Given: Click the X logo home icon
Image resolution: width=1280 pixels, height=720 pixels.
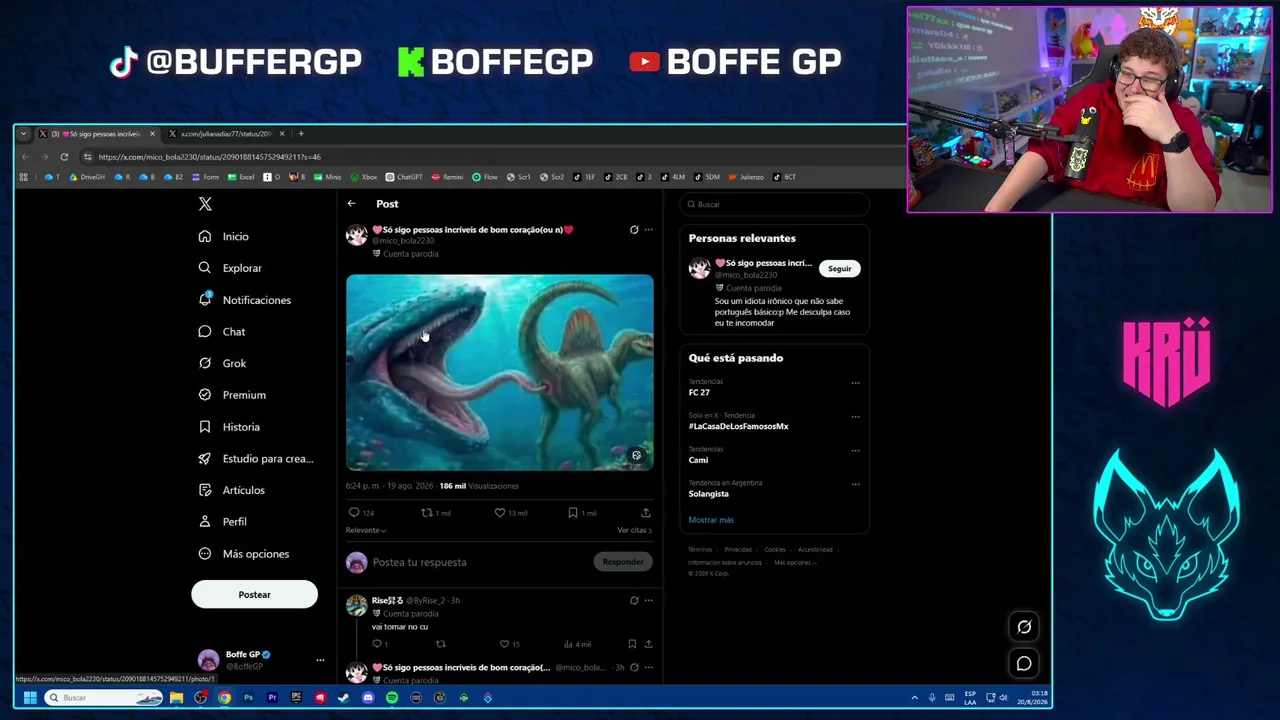Looking at the screenshot, I should tap(205, 204).
